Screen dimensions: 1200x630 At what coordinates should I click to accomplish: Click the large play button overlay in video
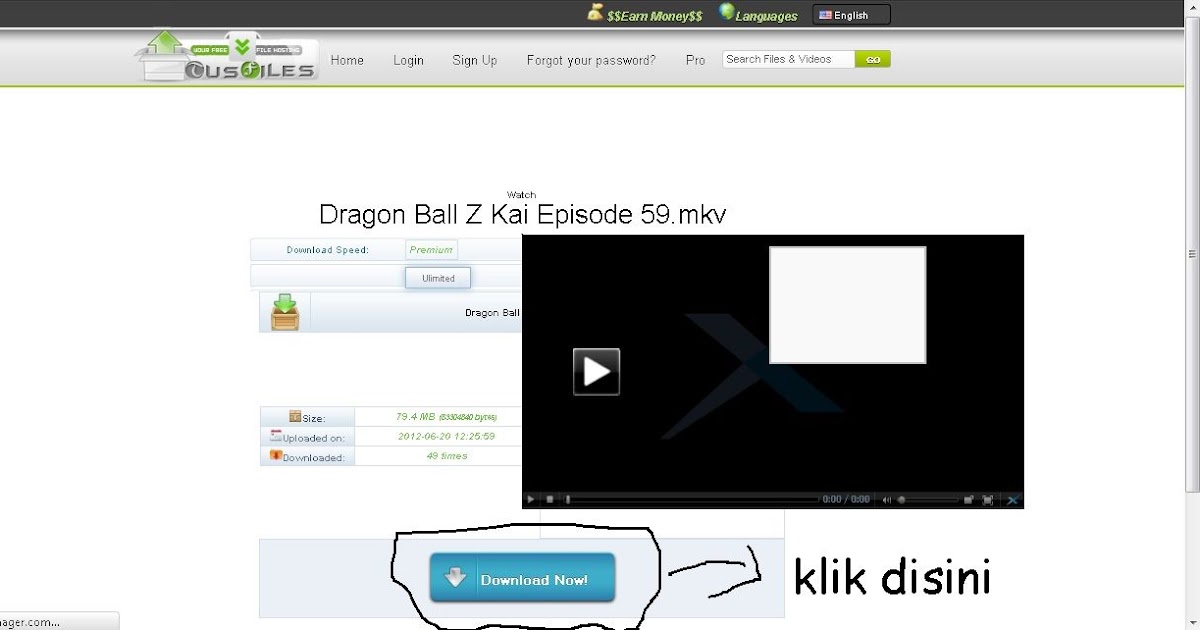596,371
